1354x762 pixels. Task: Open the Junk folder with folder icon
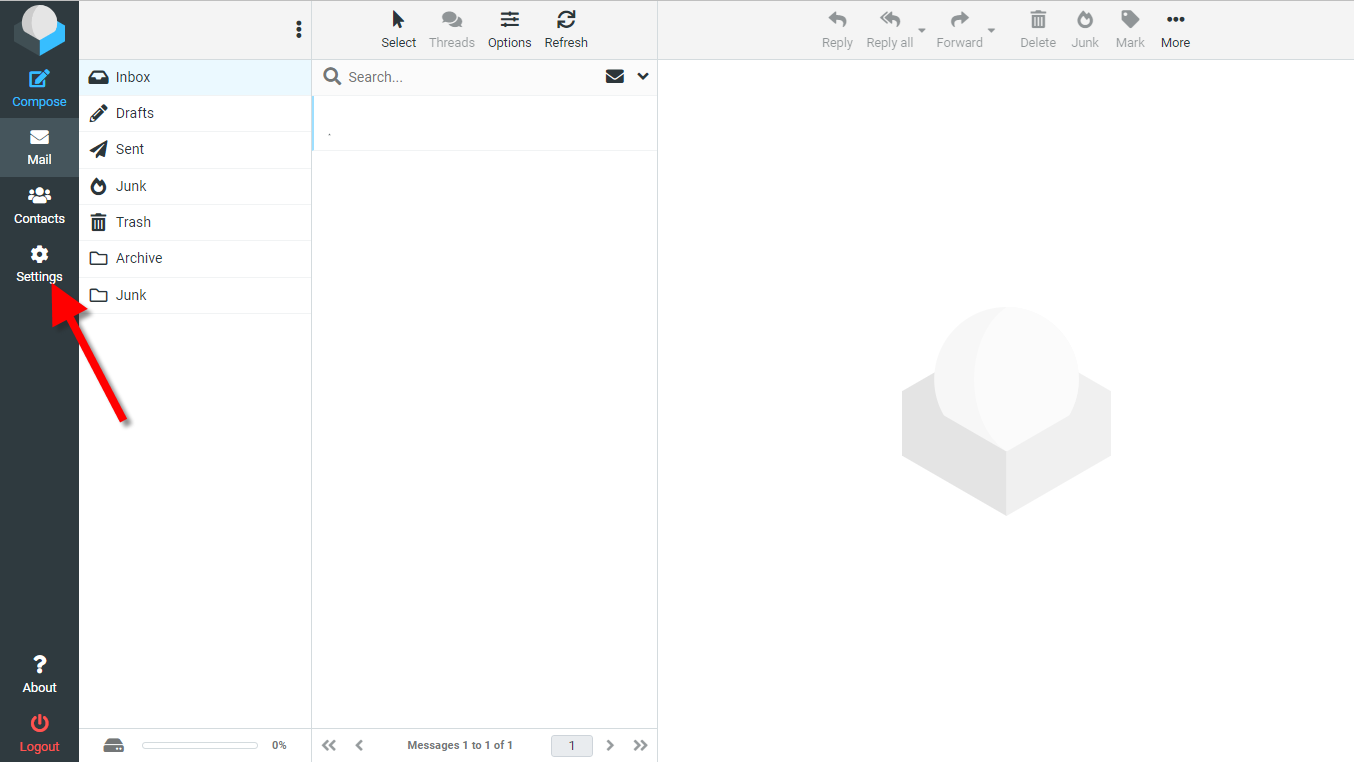coord(195,295)
